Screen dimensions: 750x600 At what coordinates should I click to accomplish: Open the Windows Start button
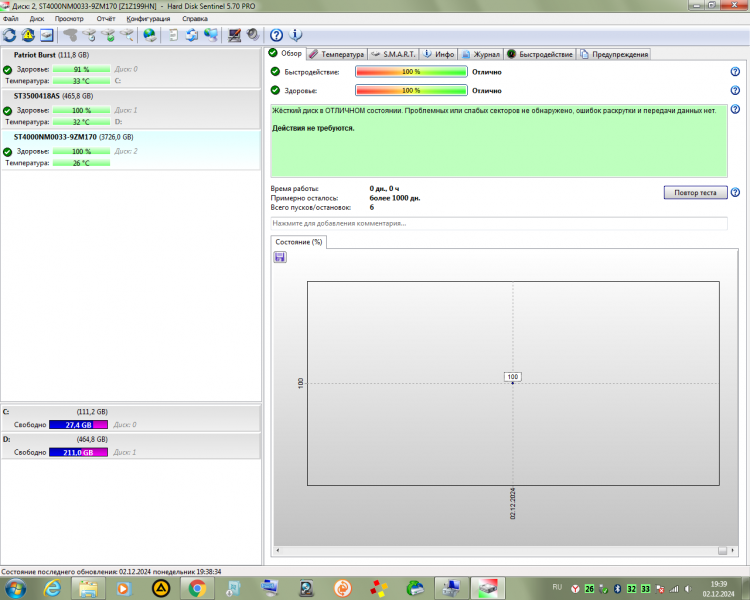pos(14,589)
